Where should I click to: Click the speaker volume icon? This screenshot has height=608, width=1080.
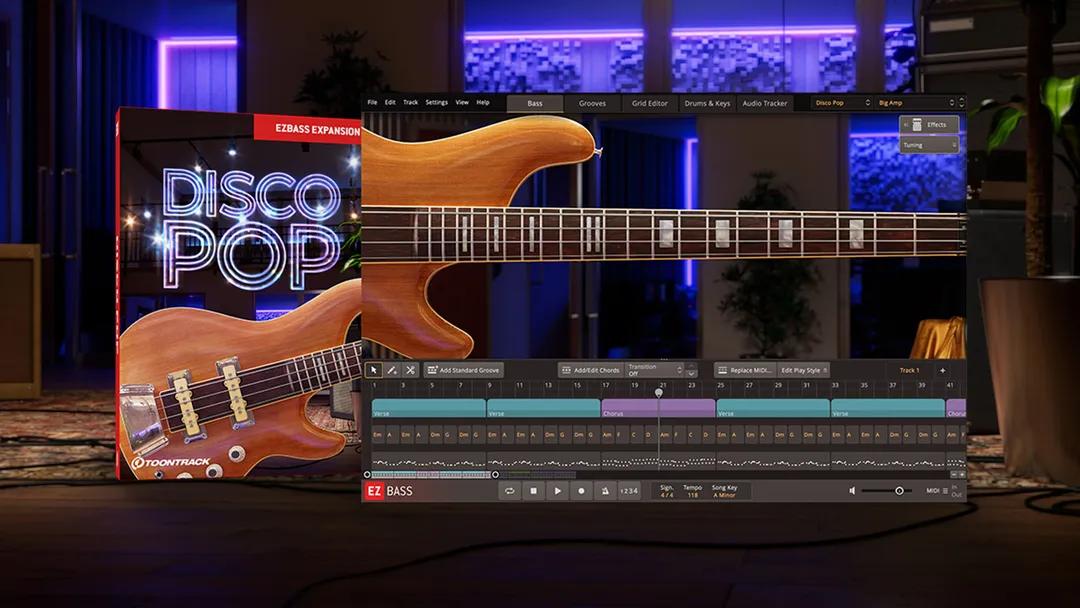(x=852, y=490)
